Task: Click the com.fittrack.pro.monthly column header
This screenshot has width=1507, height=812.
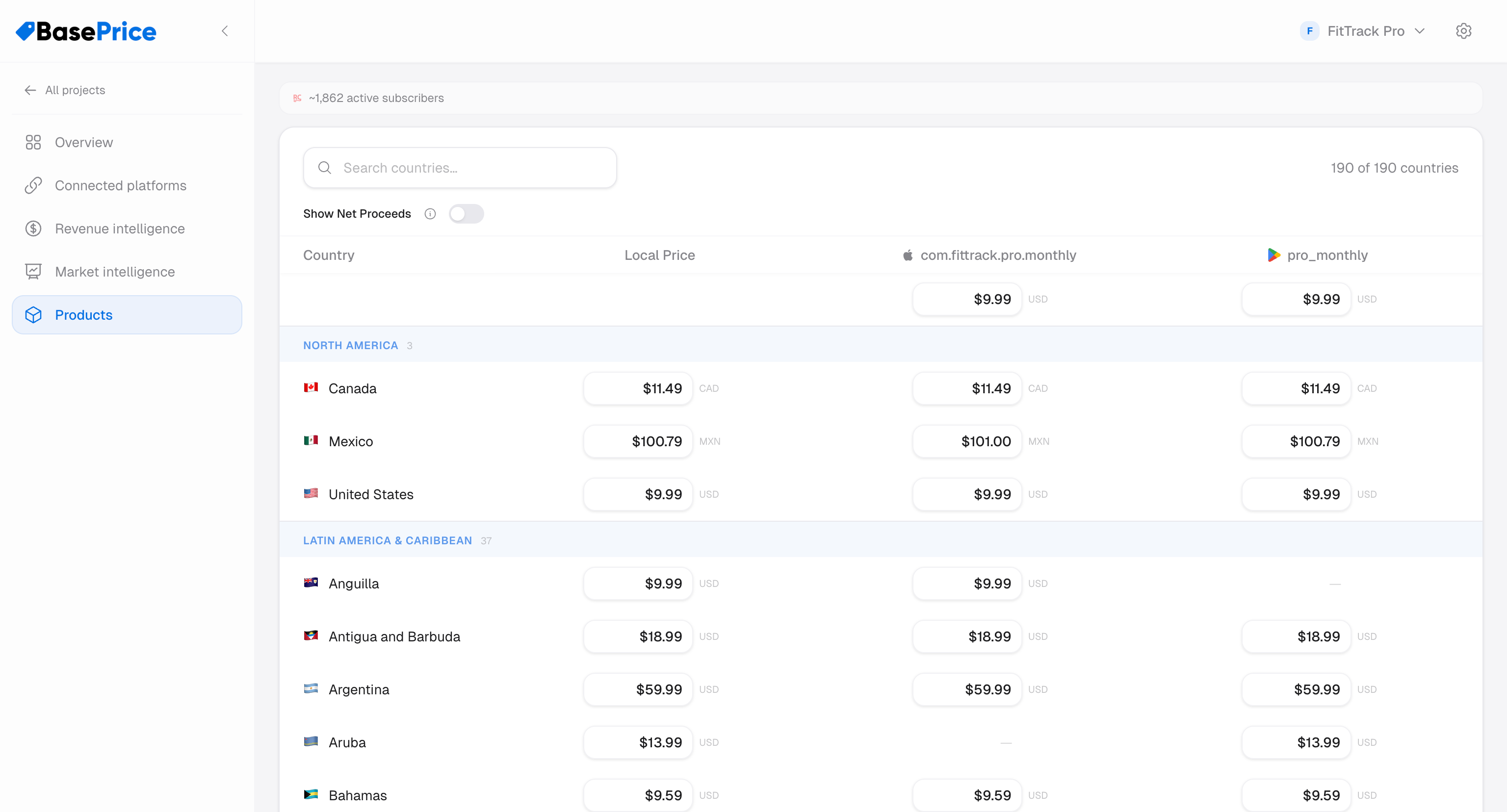Action: pos(998,255)
